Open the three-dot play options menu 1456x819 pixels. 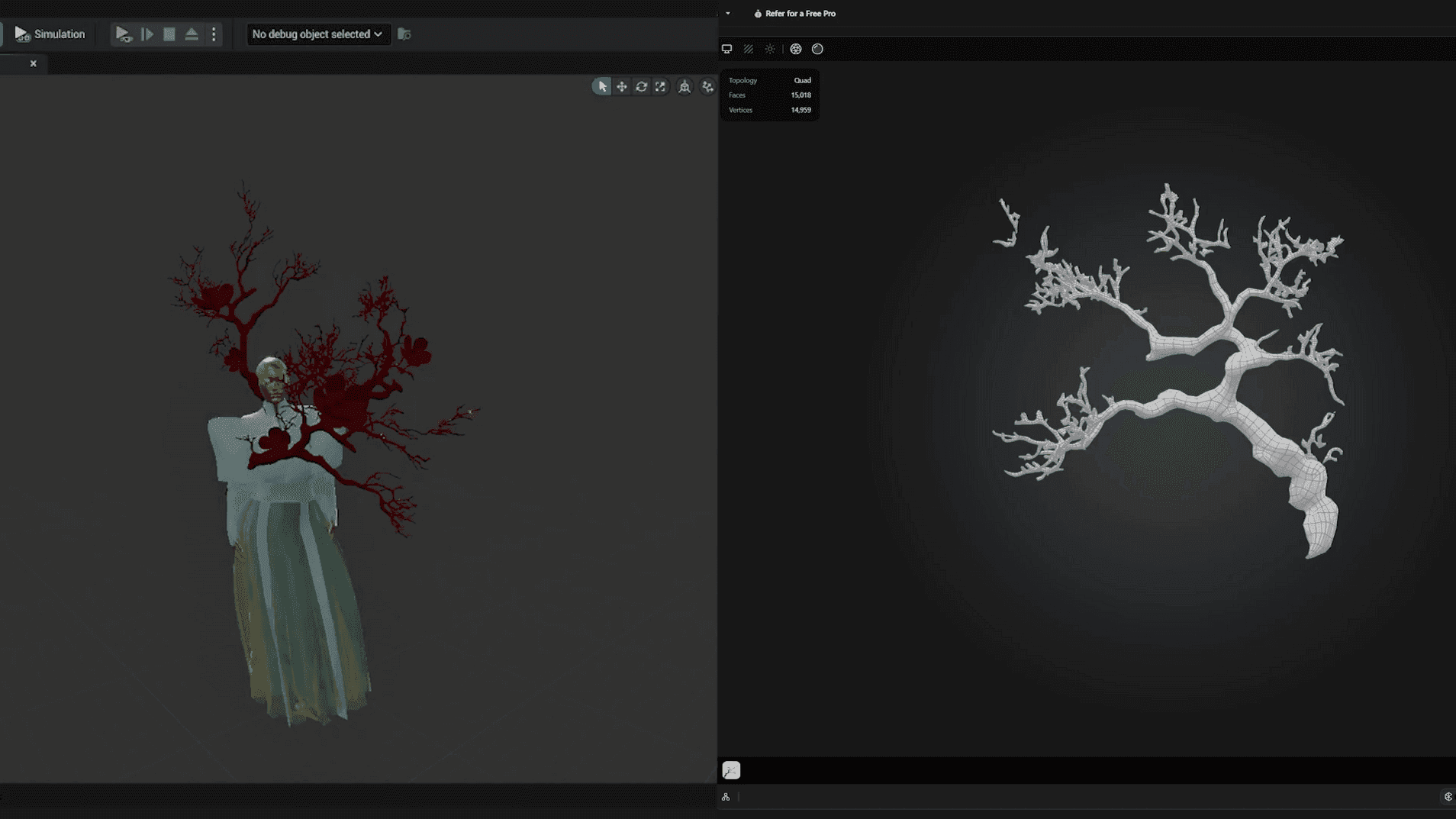(214, 34)
